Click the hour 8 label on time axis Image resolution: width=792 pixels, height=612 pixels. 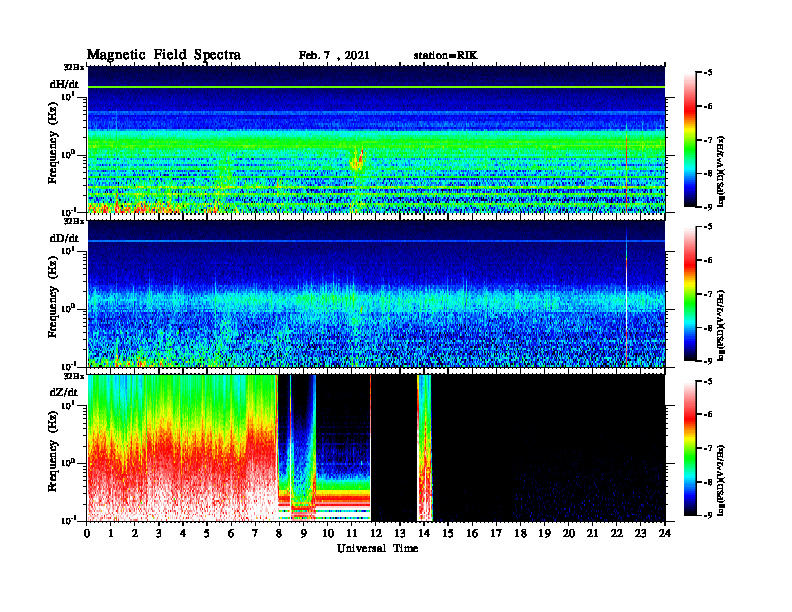279,534
